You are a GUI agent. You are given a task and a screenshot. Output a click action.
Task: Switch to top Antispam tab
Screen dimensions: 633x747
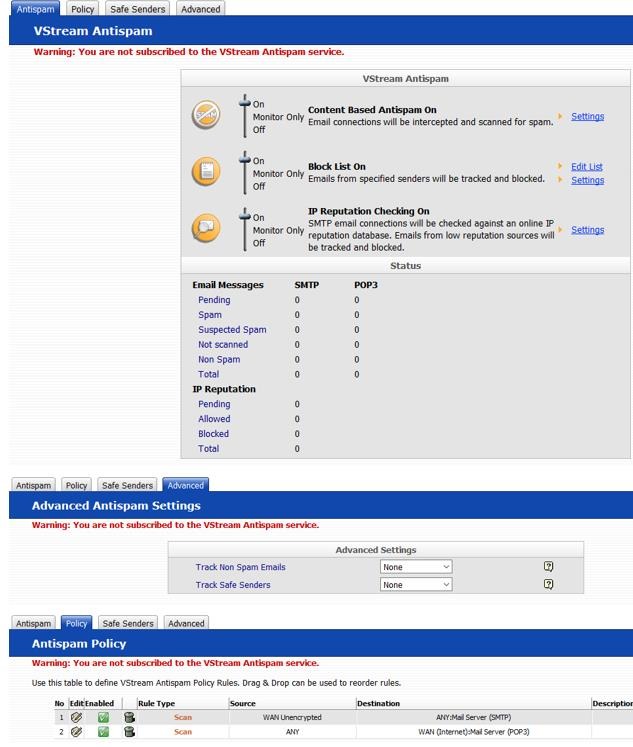35,9
